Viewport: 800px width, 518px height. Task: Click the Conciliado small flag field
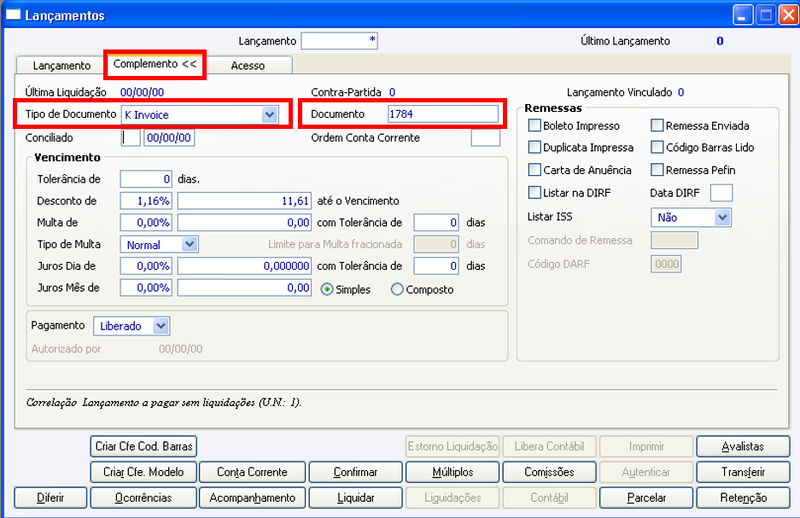(x=130, y=138)
